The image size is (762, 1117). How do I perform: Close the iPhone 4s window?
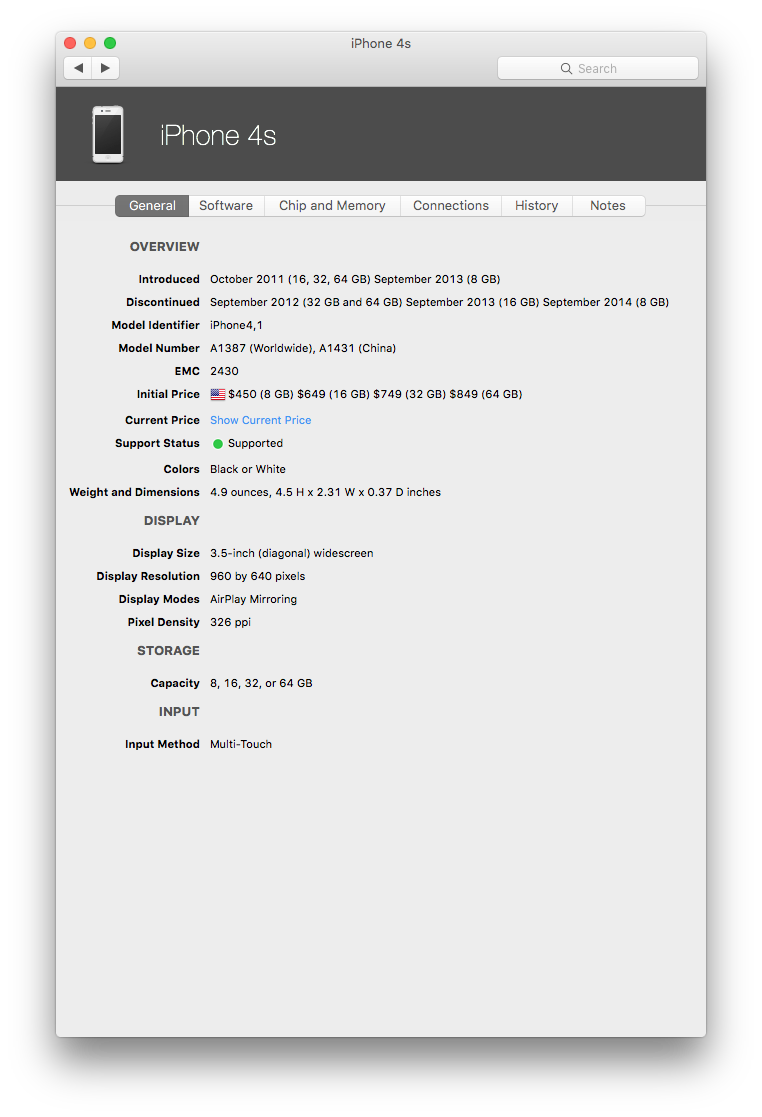tap(70, 43)
